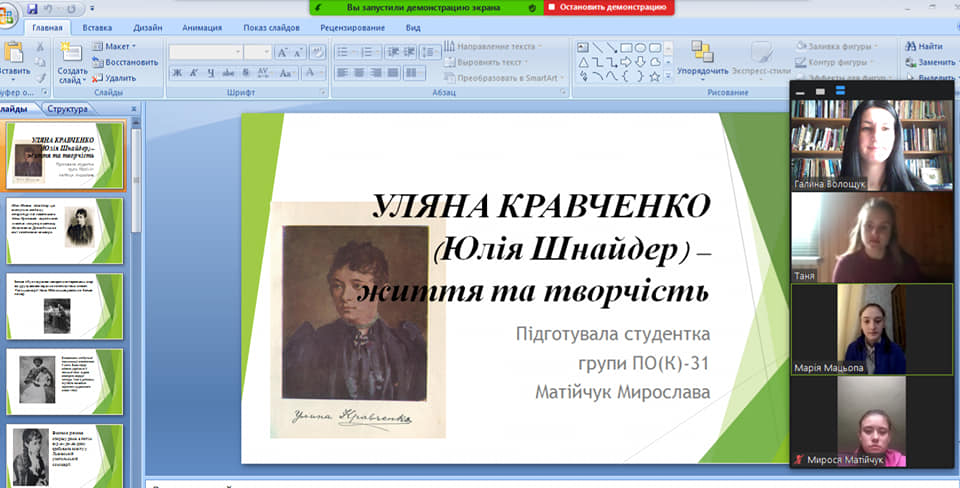The height and width of the screenshot is (488, 960).
Task: Open the font name combo box
Action: click(205, 53)
